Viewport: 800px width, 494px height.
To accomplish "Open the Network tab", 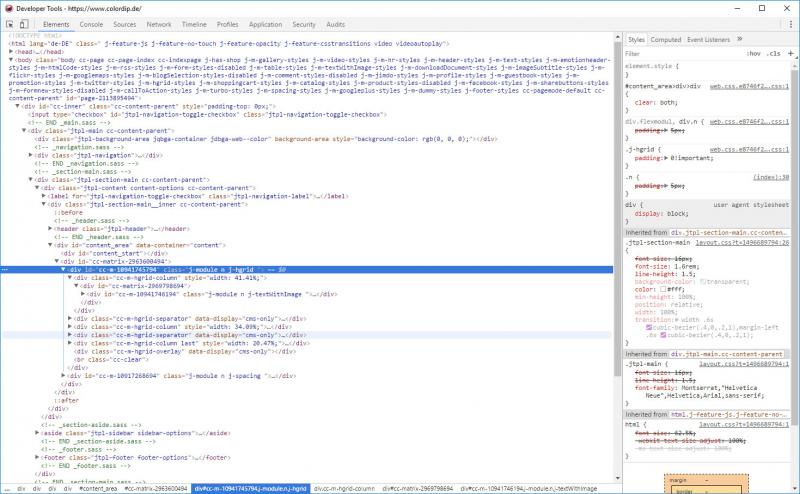I will click(x=158, y=22).
